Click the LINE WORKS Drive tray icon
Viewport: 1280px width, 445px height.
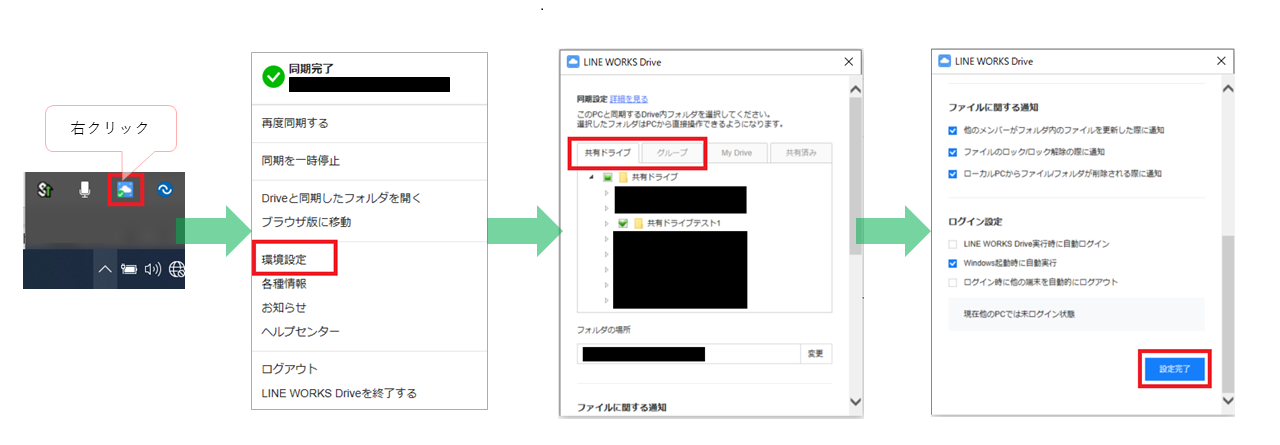click(x=127, y=189)
